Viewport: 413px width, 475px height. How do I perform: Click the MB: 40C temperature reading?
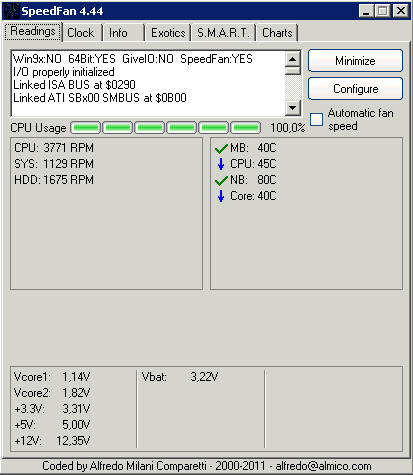253,148
